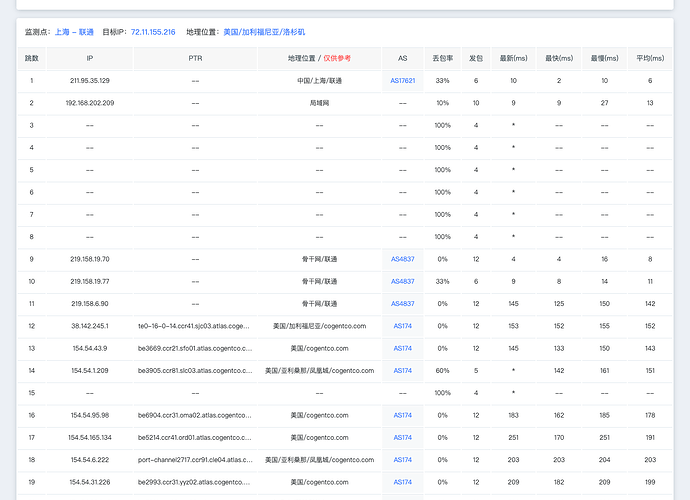690x500 pixels.
Task: Open AS4837 link for 219.158.19.77
Action: pyautogui.click(x=403, y=281)
